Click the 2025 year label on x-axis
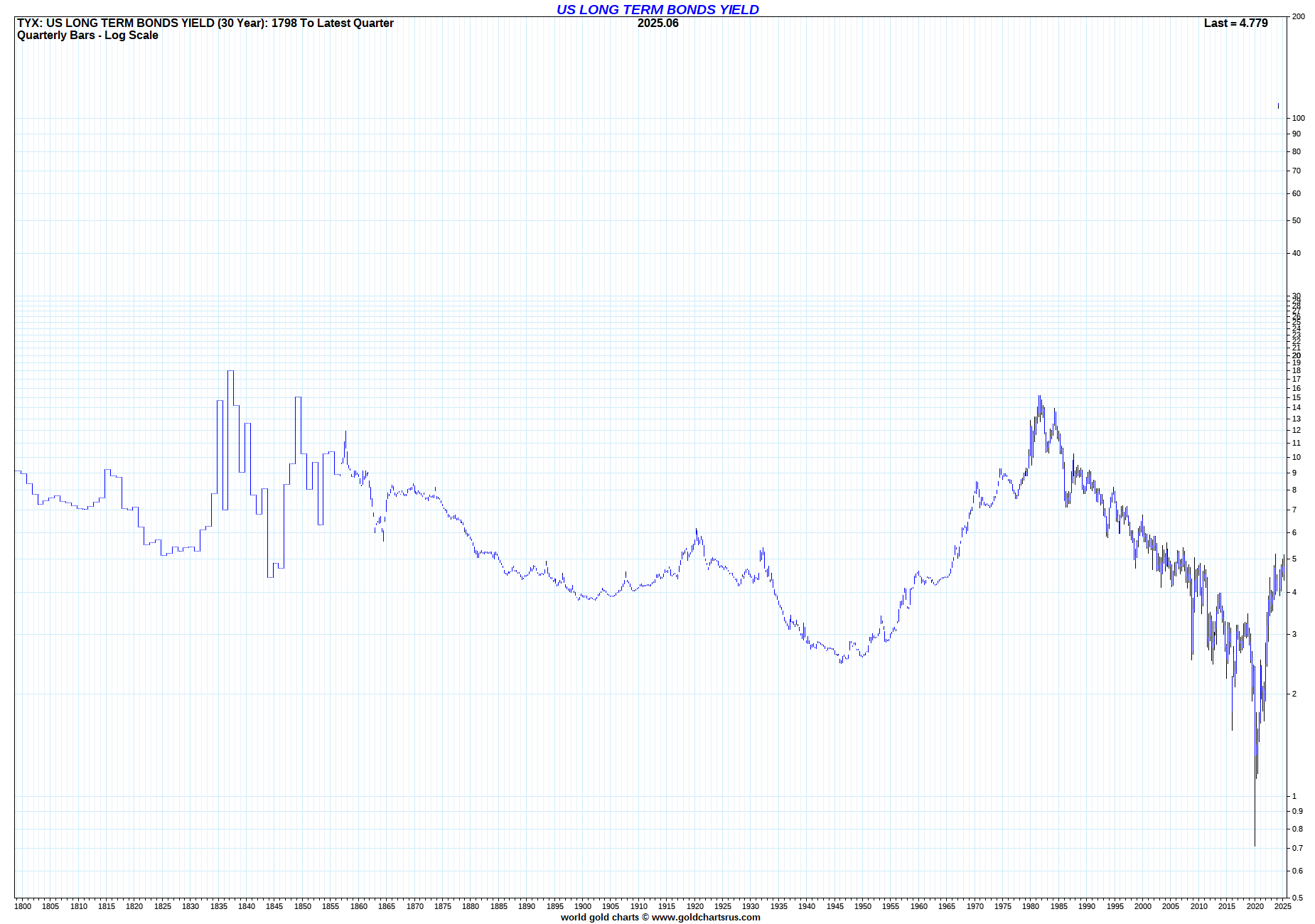The height and width of the screenshot is (924, 1315). 1283,906
